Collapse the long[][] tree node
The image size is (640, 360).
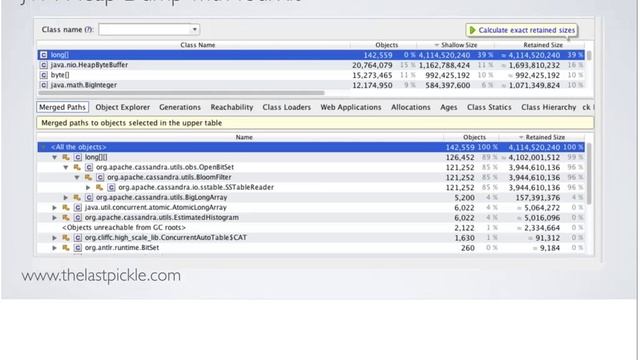tap(54, 157)
